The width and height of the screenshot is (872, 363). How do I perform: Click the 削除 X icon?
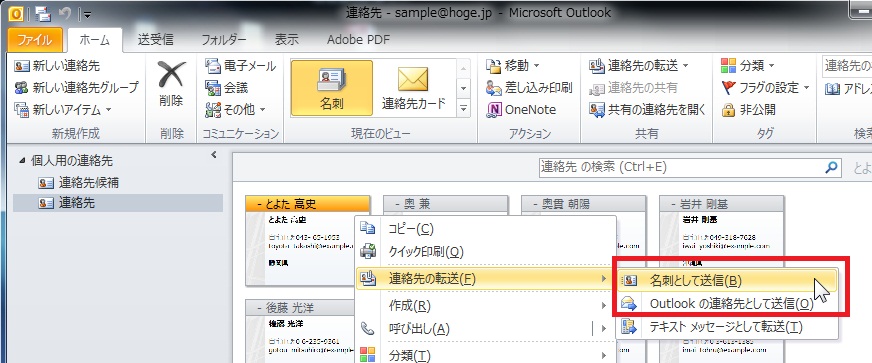[171, 75]
